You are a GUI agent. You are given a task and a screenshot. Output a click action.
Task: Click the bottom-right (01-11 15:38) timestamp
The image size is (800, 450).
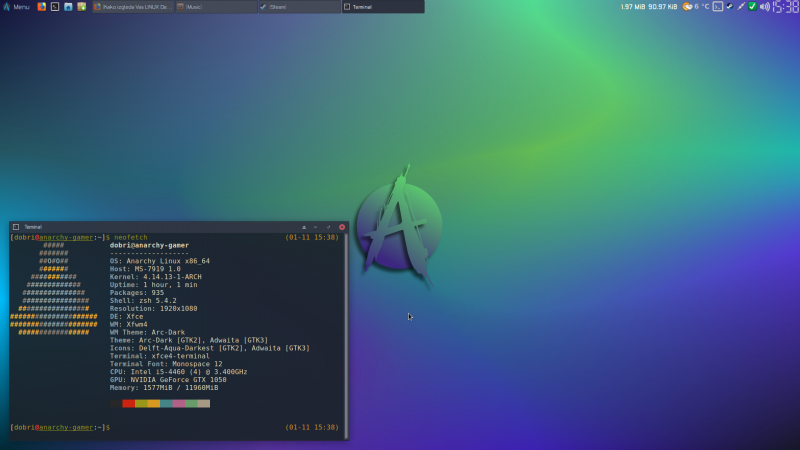312,428
